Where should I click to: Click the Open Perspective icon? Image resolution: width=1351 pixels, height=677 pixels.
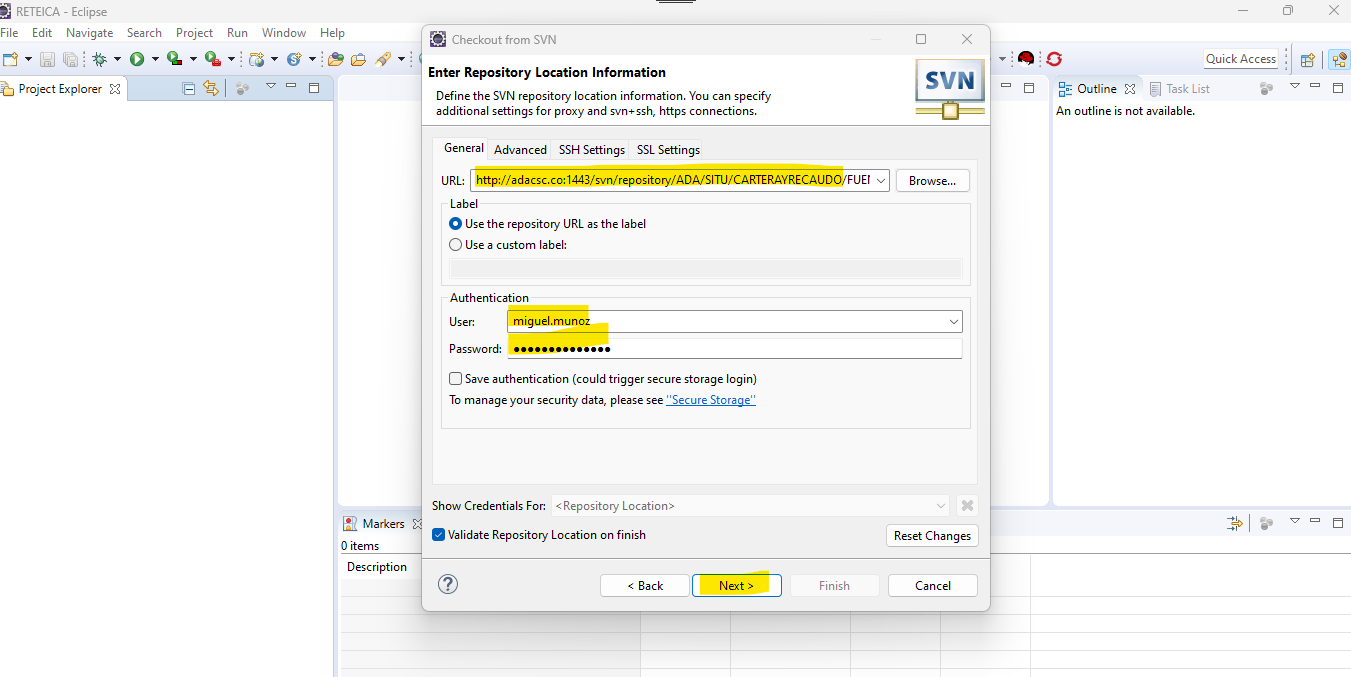pos(1307,59)
